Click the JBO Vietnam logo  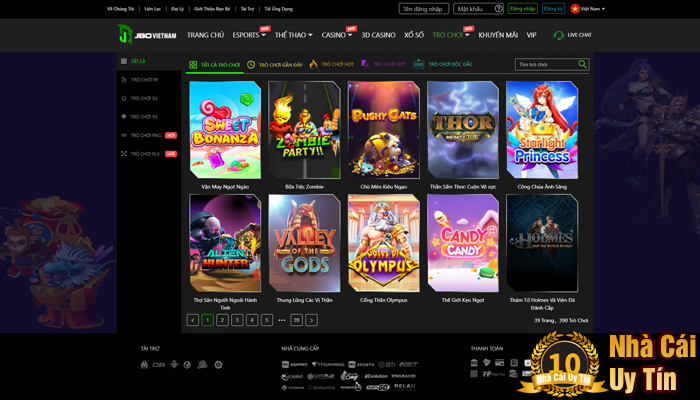coord(145,34)
